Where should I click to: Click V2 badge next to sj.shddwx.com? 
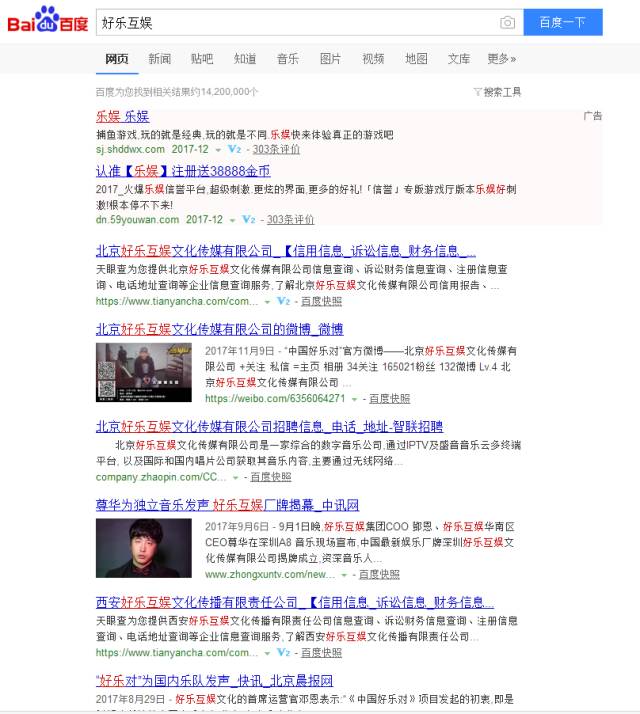[x=235, y=149]
